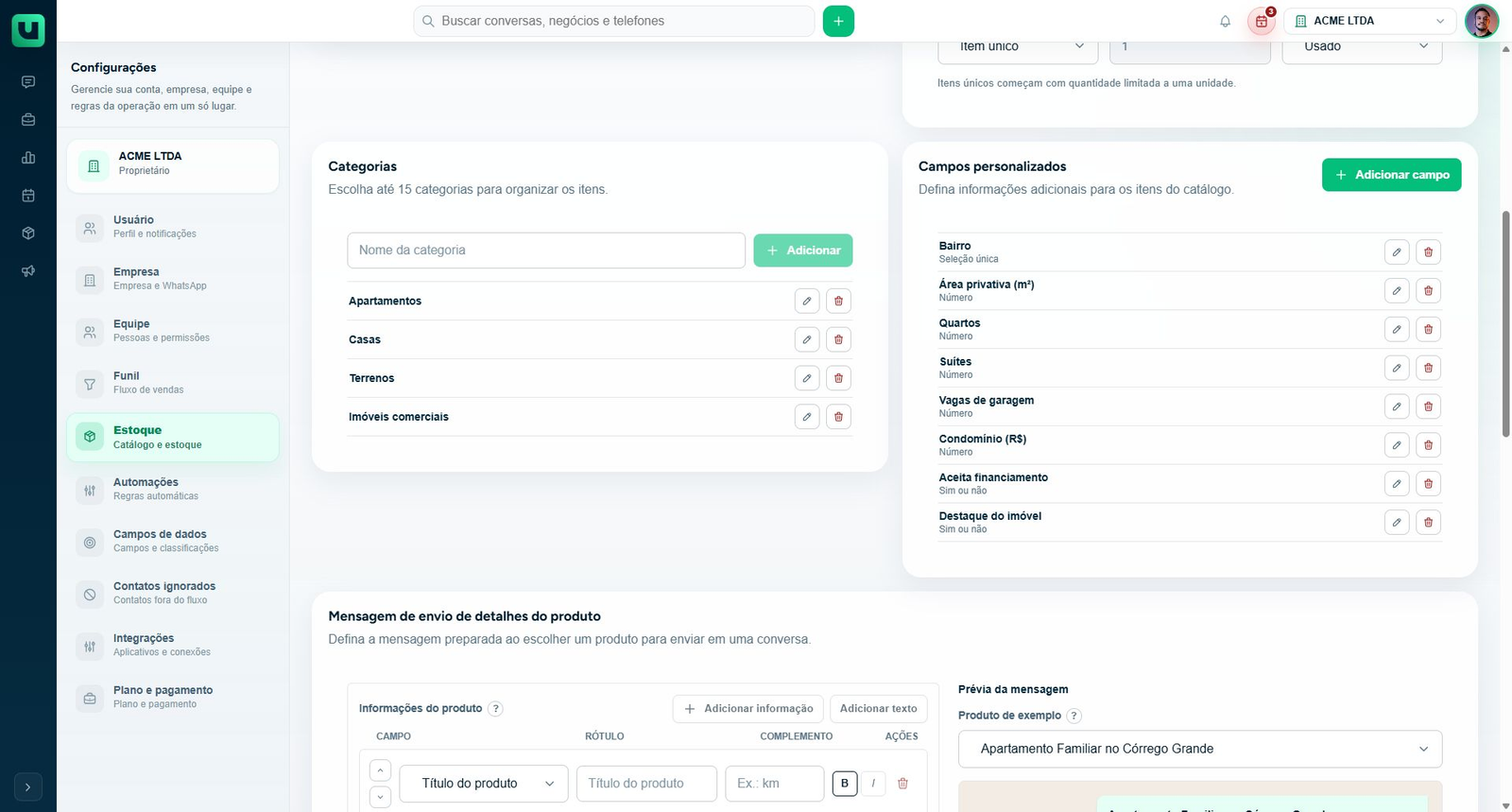This screenshot has width=1512, height=812.
Task: Edit the Destaque do imóvel field
Action: pos(1397,522)
